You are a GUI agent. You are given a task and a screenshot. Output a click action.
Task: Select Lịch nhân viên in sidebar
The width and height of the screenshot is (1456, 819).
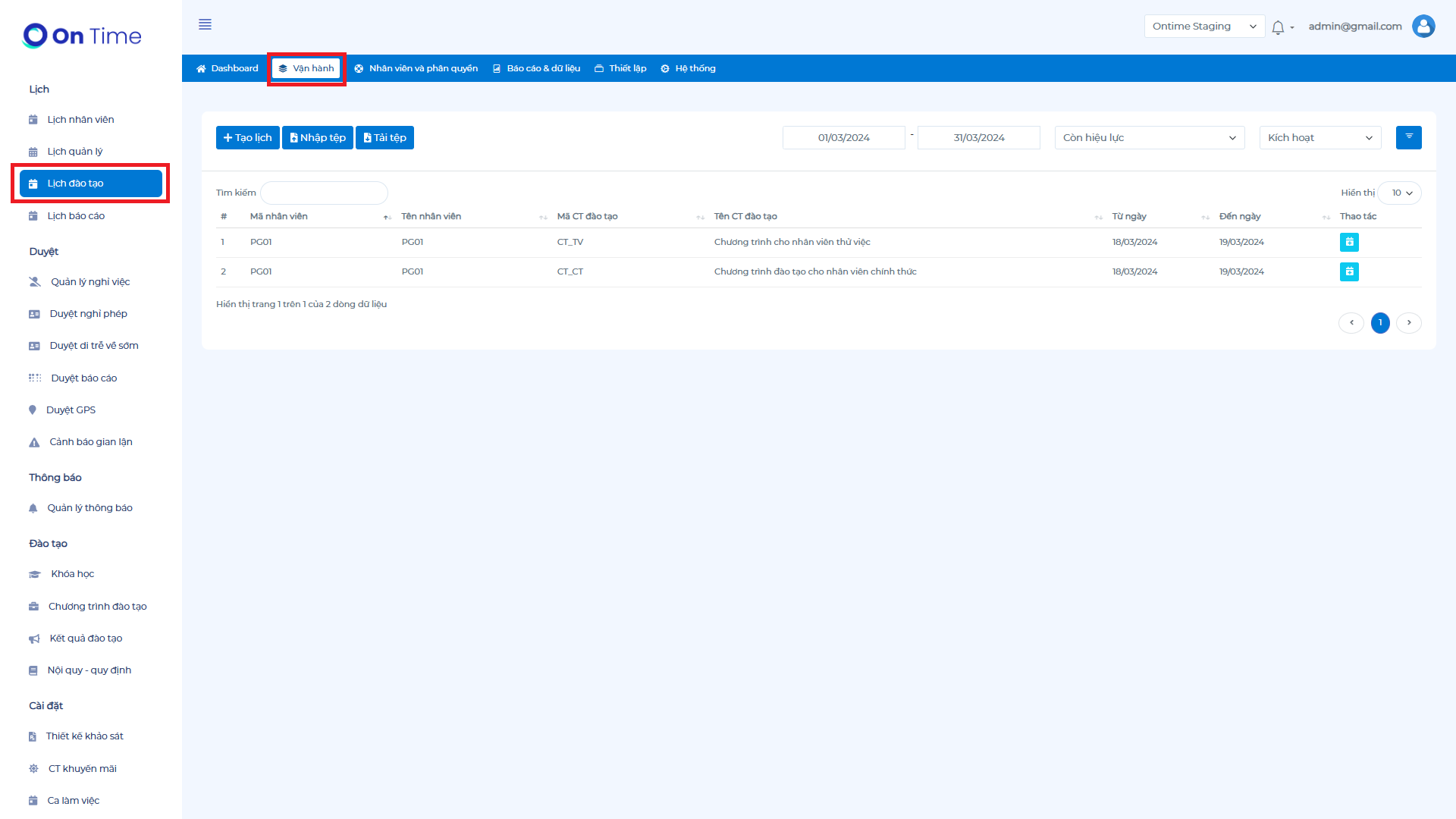tap(80, 120)
